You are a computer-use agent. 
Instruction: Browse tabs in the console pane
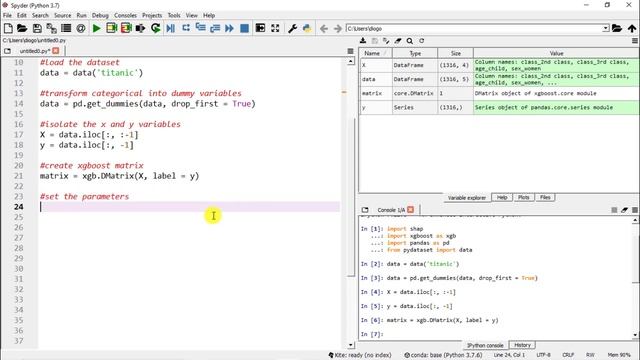(365, 210)
